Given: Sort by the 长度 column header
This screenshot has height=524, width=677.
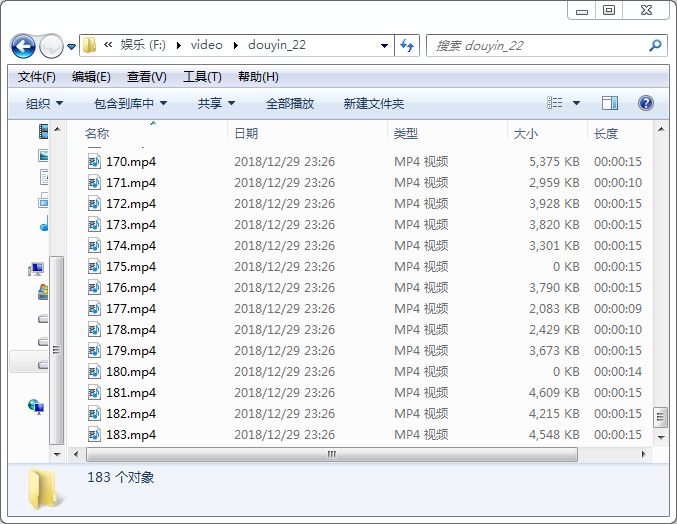Looking at the screenshot, I should (606, 134).
